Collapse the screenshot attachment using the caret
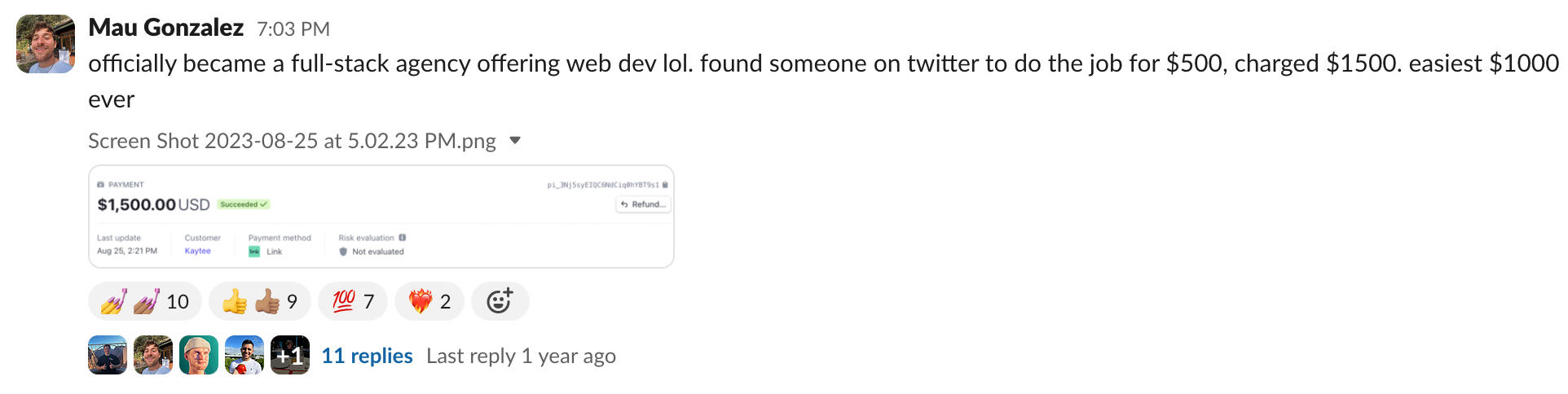This screenshot has height=394, width=1568. coord(515,140)
